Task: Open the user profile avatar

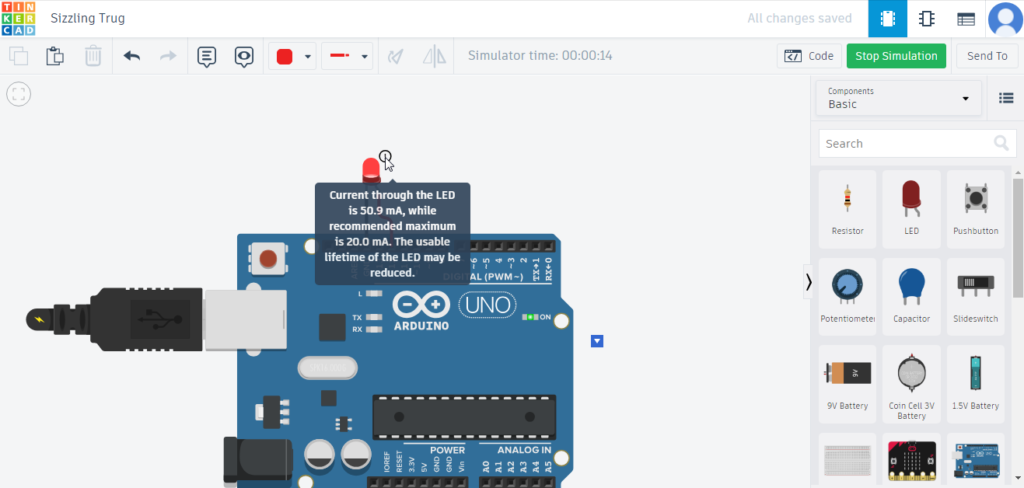Action: tap(1005, 18)
